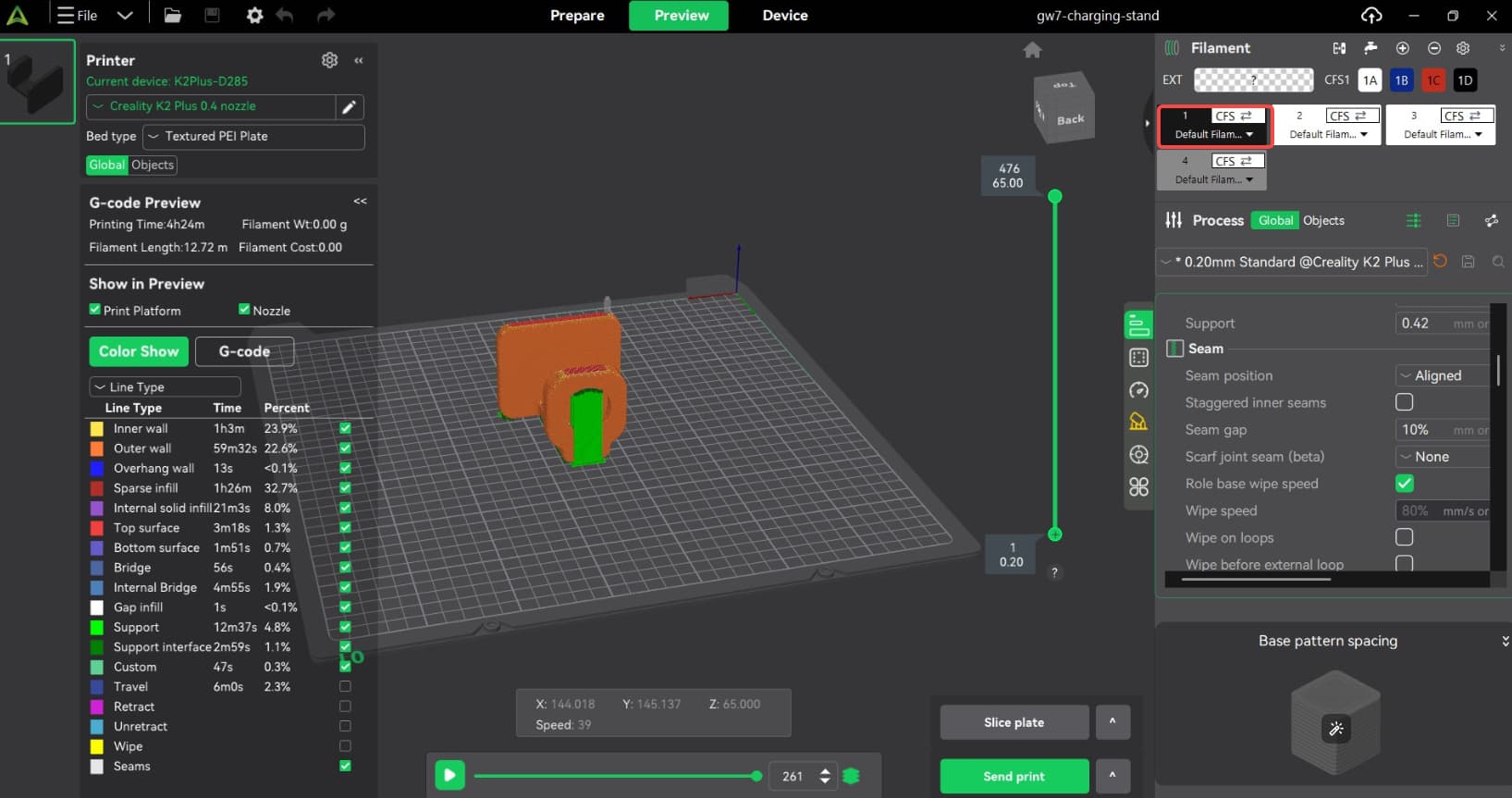The image size is (1512, 798).
Task: Edit Creality K2 Plus printer preset pencil
Action: click(x=350, y=107)
